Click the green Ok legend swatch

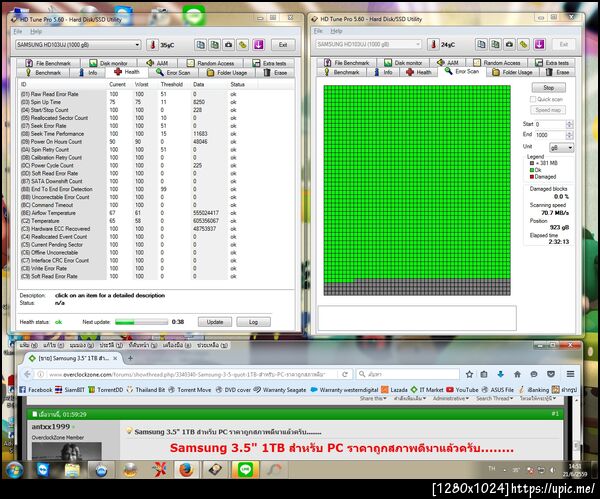(x=532, y=170)
